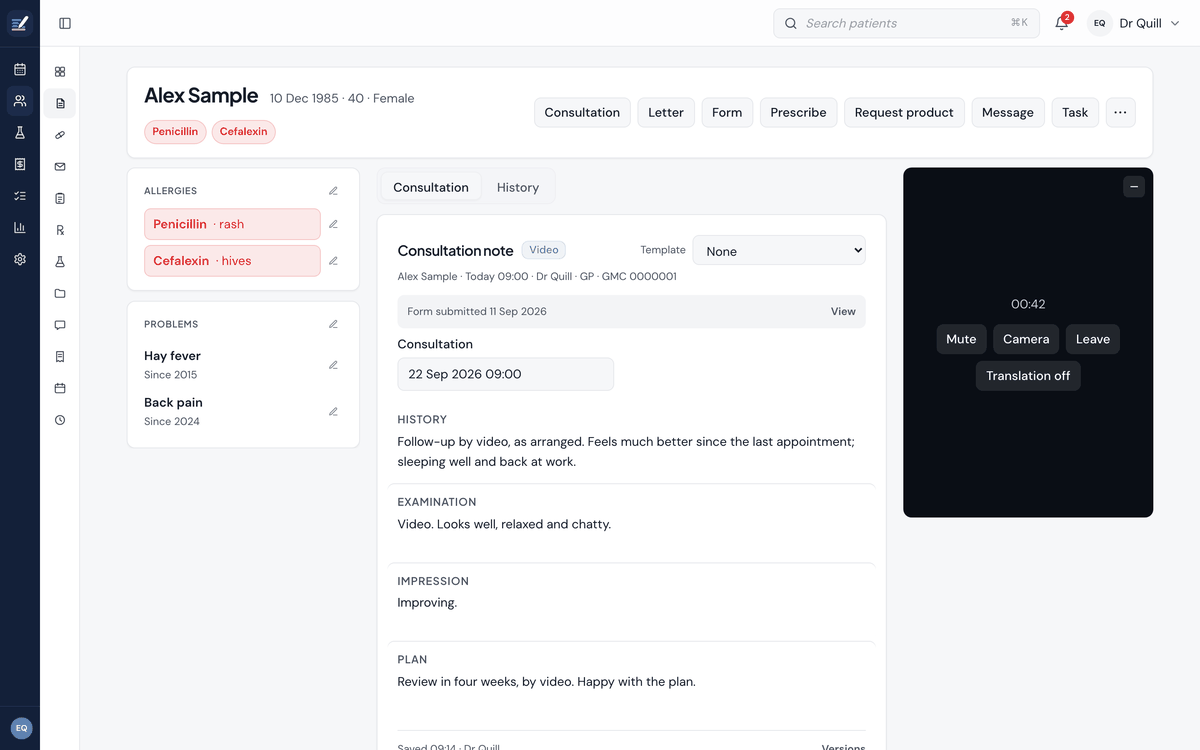
Task: Click the Impression text 'Improving.'
Action: 427,603
